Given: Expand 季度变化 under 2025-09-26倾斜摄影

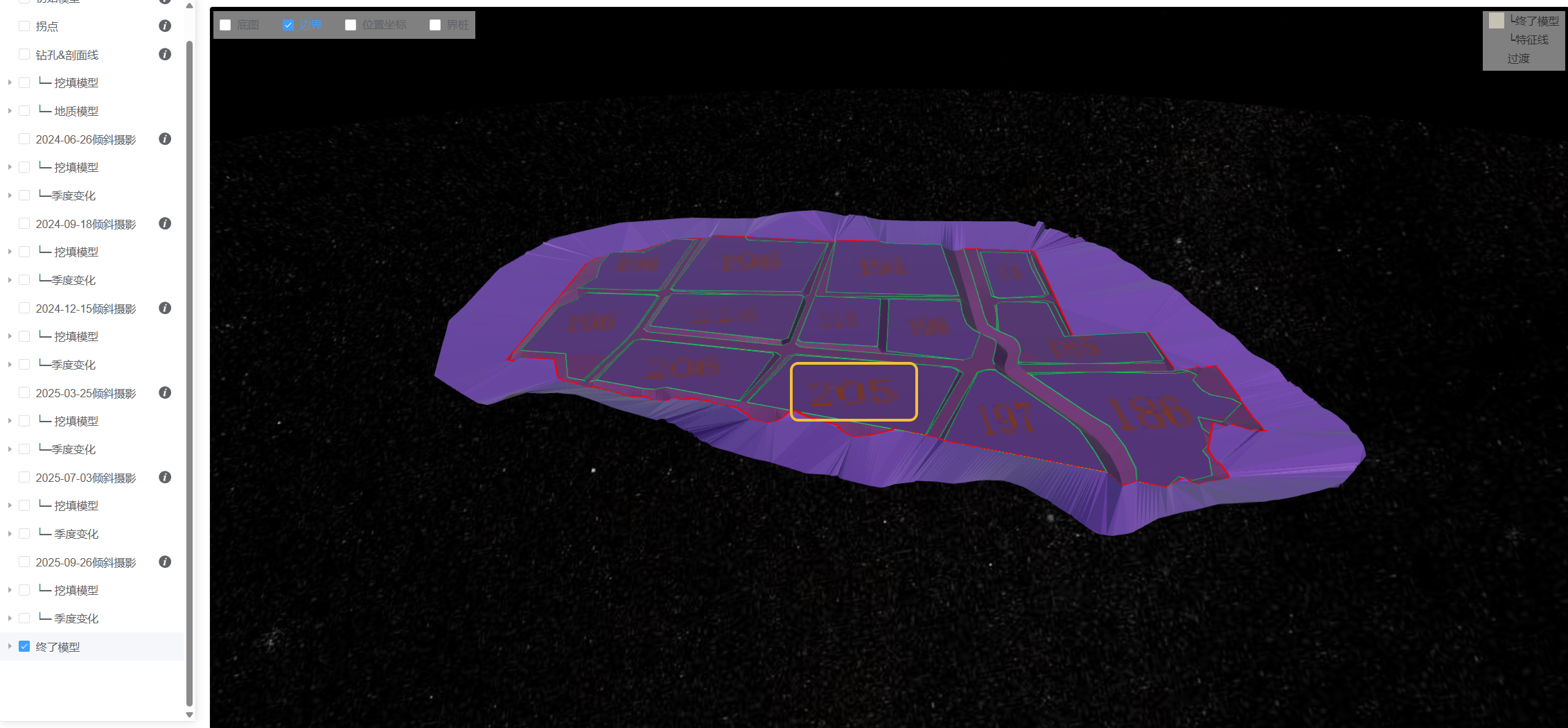Looking at the screenshot, I should (x=10, y=618).
